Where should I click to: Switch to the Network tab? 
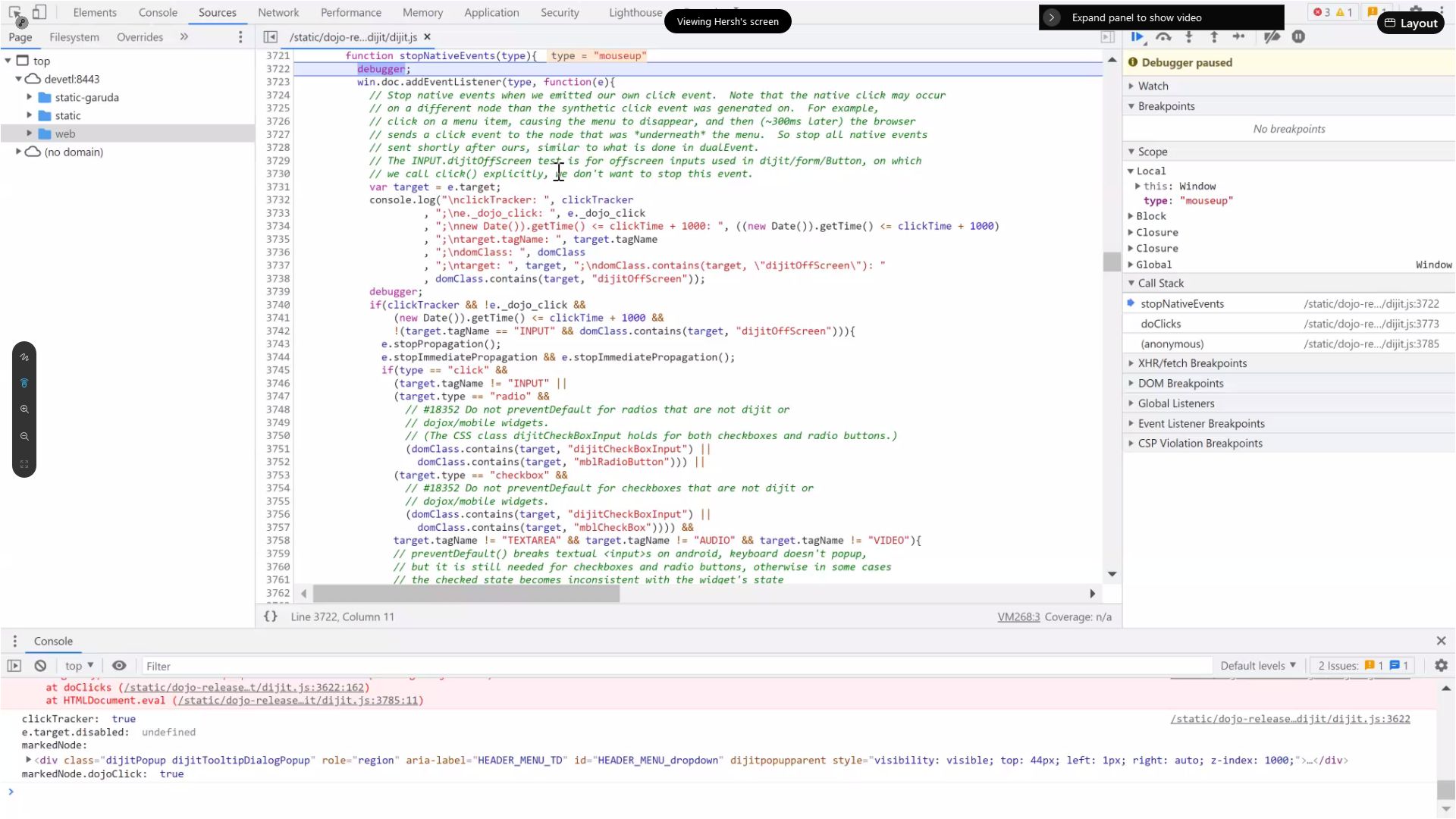(x=278, y=12)
